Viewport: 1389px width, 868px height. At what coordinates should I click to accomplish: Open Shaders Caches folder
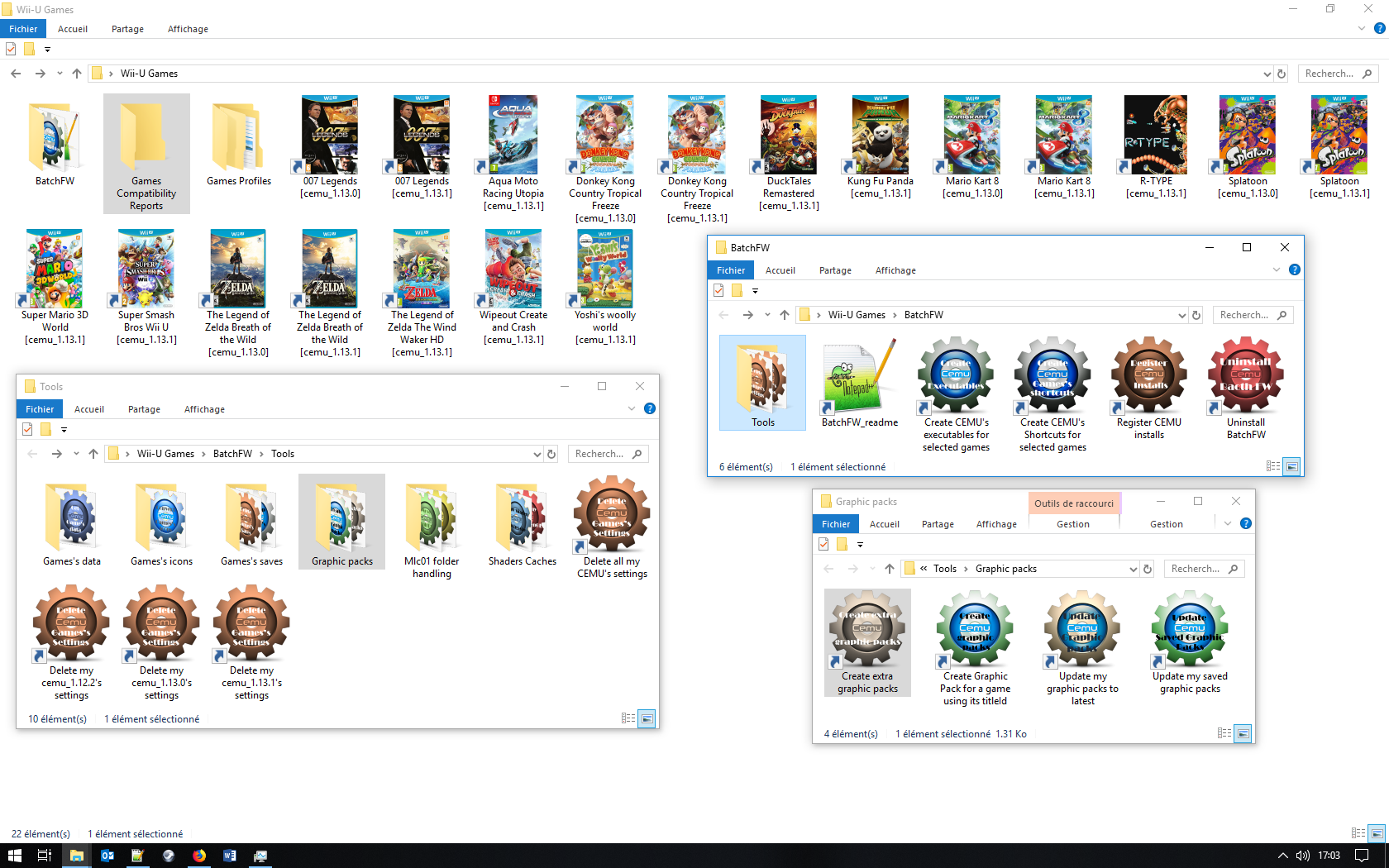pos(523,522)
